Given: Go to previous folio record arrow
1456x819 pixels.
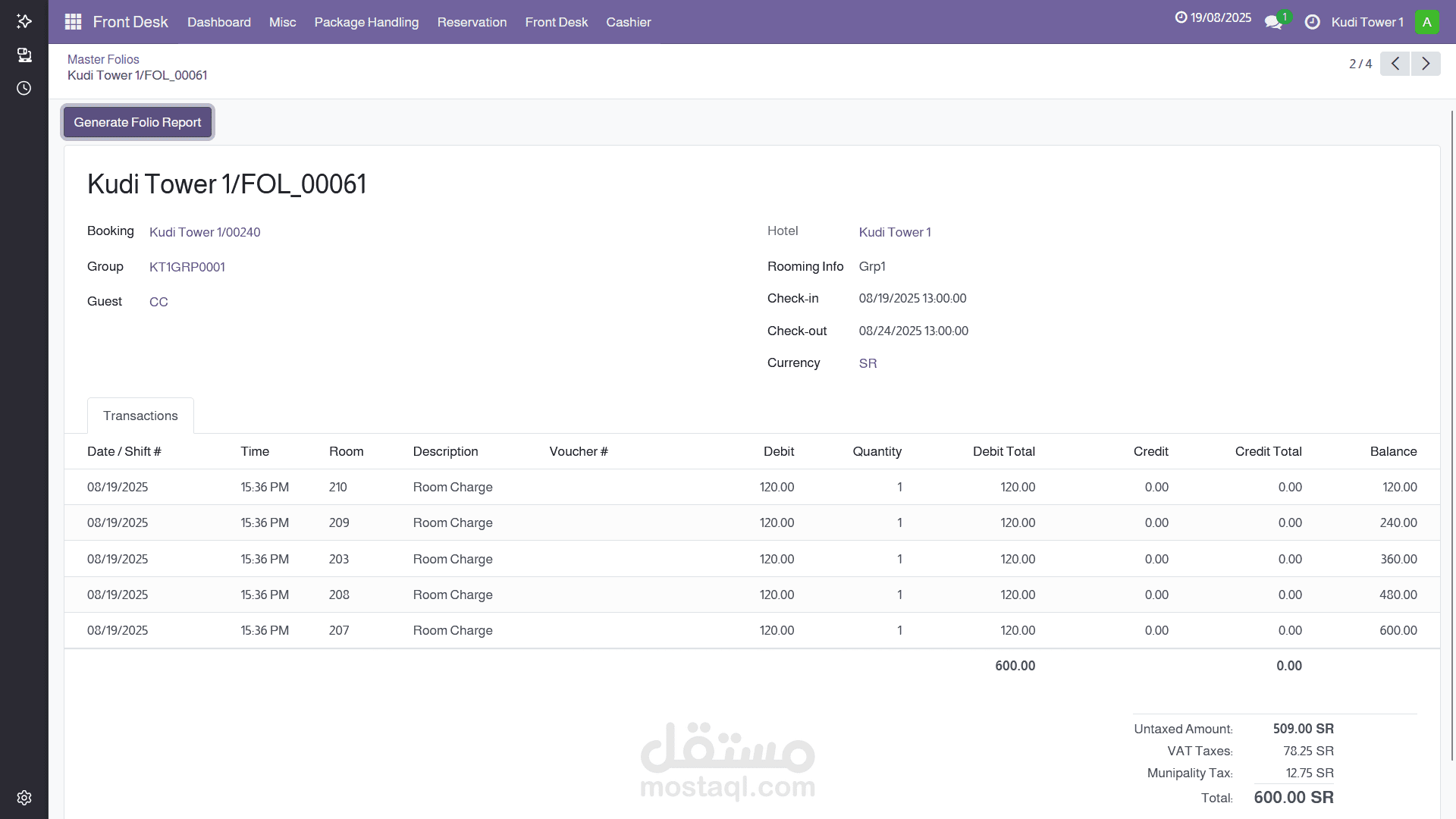Looking at the screenshot, I should coord(1395,64).
